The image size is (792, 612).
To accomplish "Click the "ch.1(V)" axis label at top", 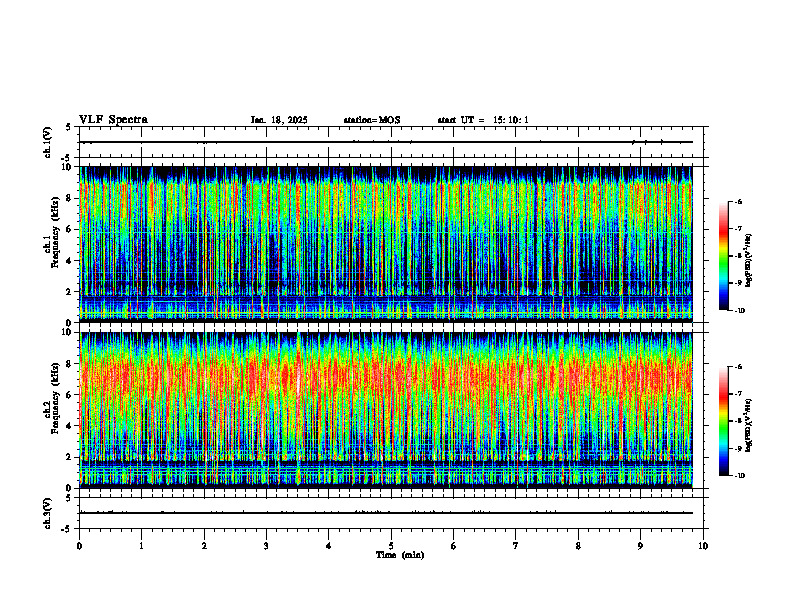I will [x=48, y=142].
